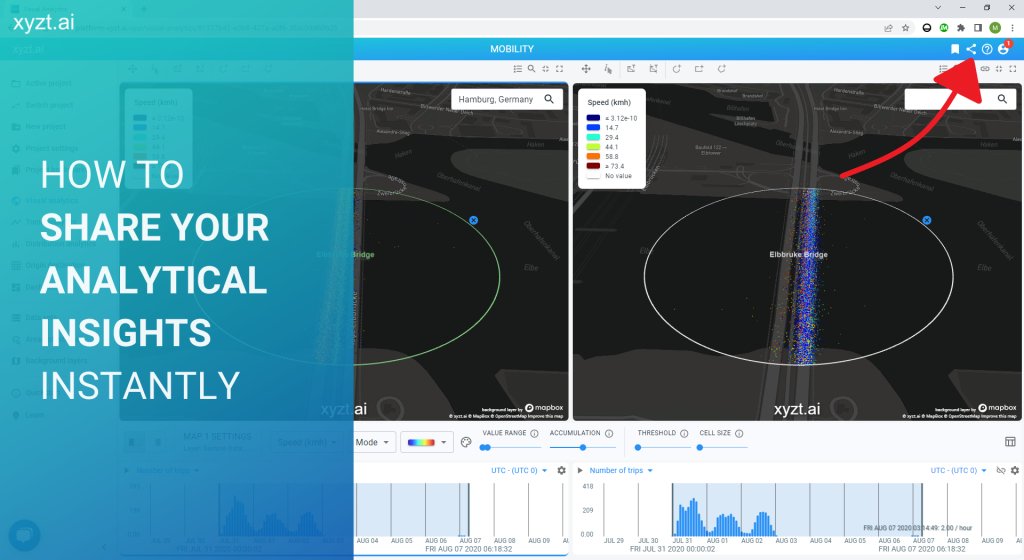Open the help question mark icon
1024x560 pixels.
pyautogui.click(x=987, y=49)
